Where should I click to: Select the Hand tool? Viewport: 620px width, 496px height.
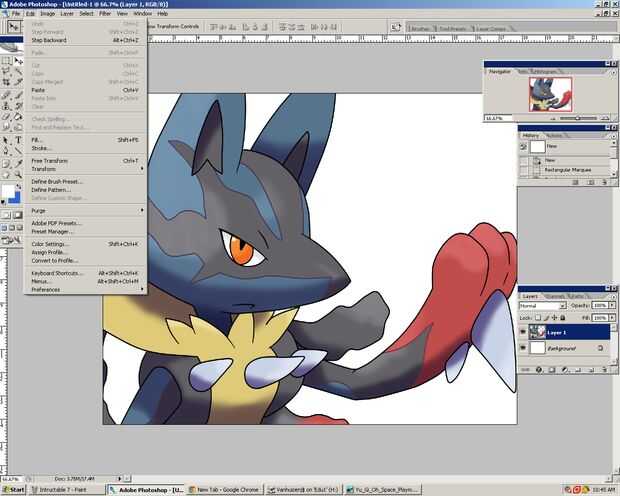[x=6, y=174]
